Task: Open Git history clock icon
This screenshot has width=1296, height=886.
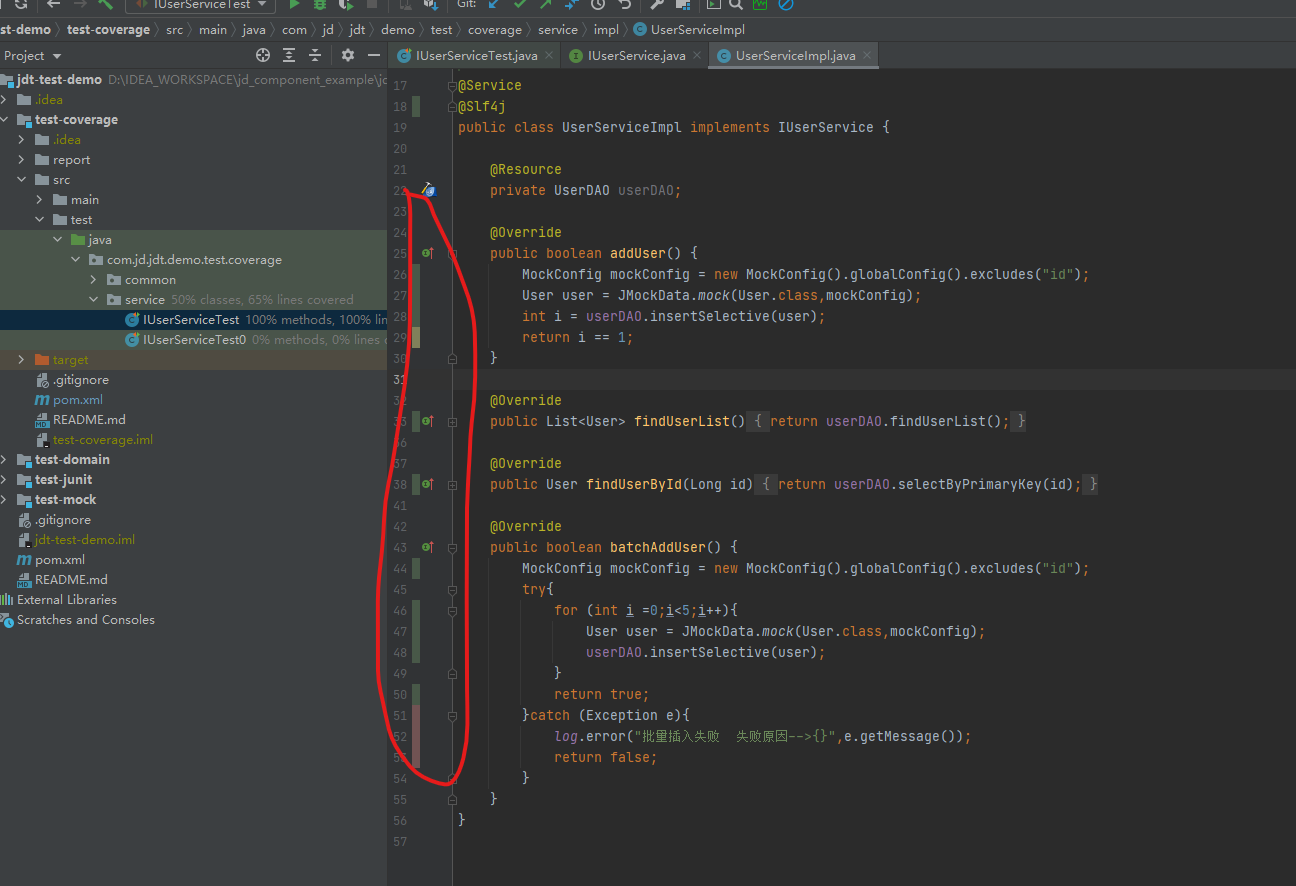Action: (598, 5)
